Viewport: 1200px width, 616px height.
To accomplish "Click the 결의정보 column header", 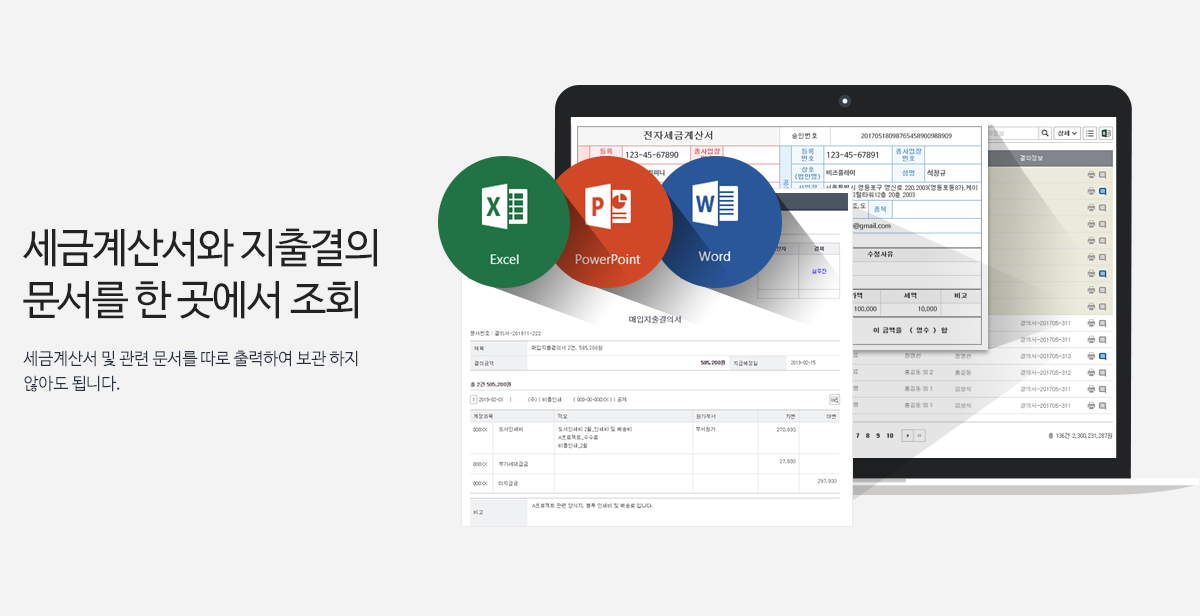I will click(x=1031, y=158).
